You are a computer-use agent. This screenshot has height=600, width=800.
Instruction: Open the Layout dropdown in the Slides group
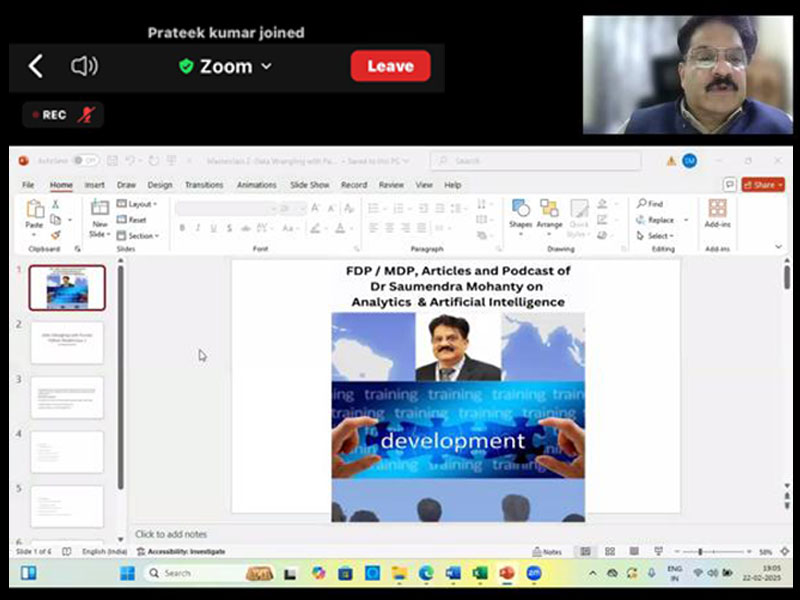(136, 204)
